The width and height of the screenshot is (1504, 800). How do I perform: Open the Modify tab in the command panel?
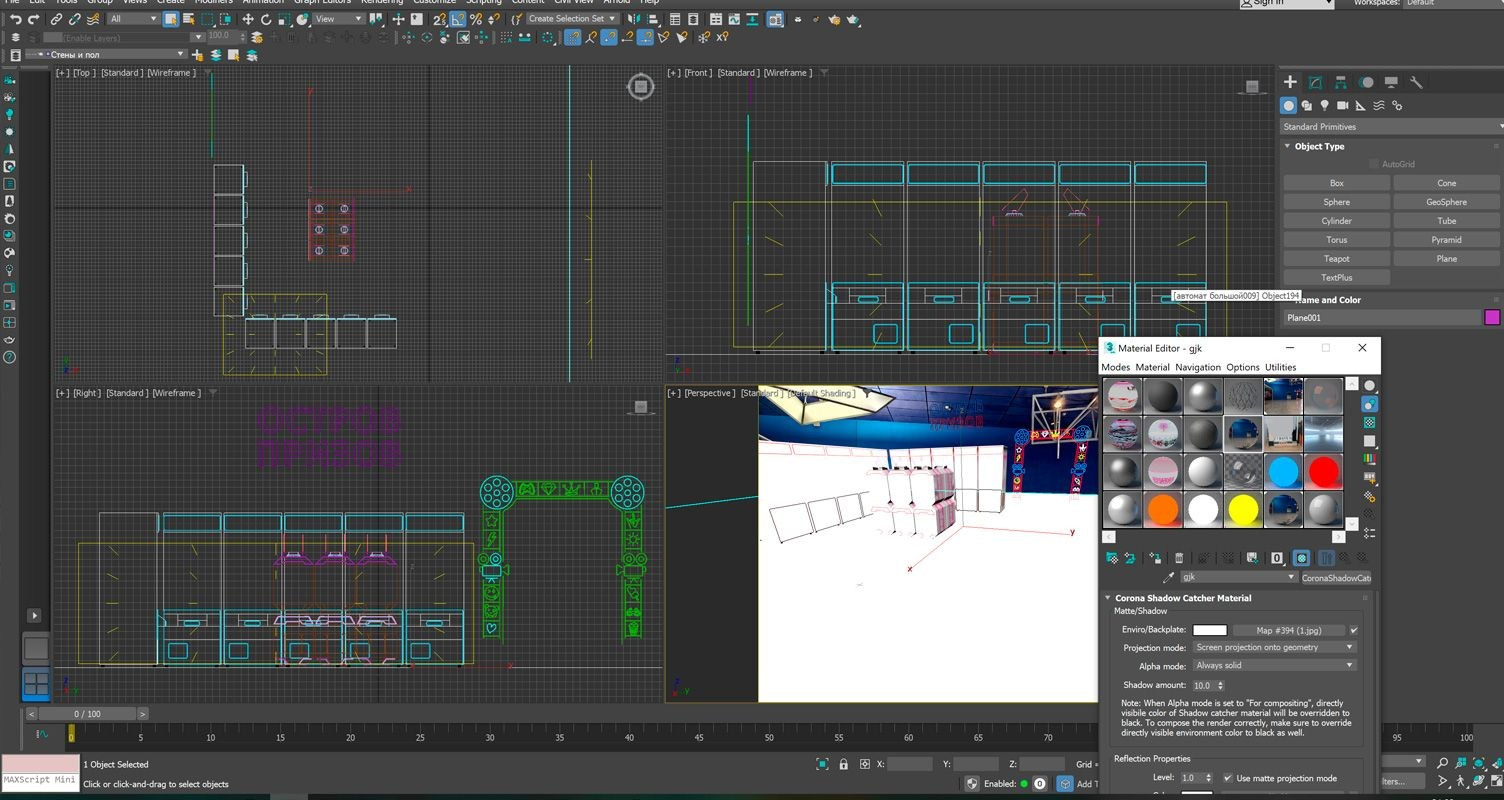[x=1316, y=82]
